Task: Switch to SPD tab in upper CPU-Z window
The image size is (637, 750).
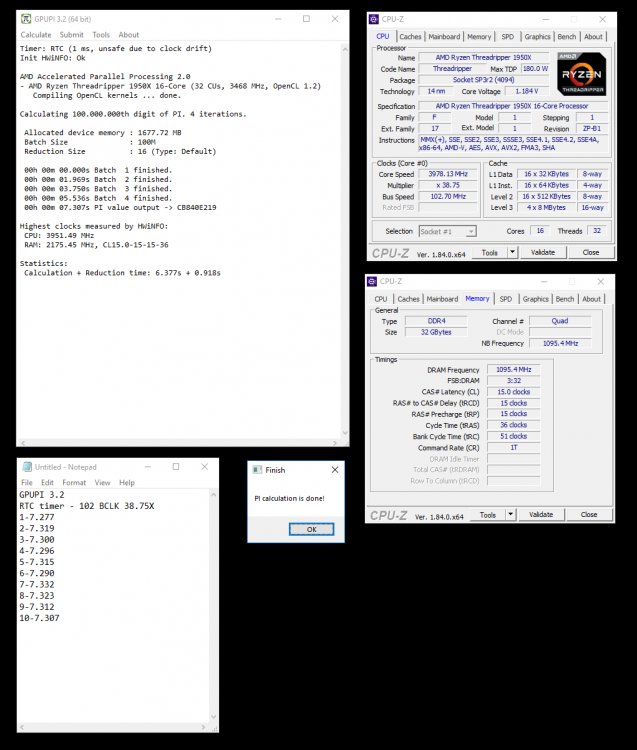Action: pos(507,37)
